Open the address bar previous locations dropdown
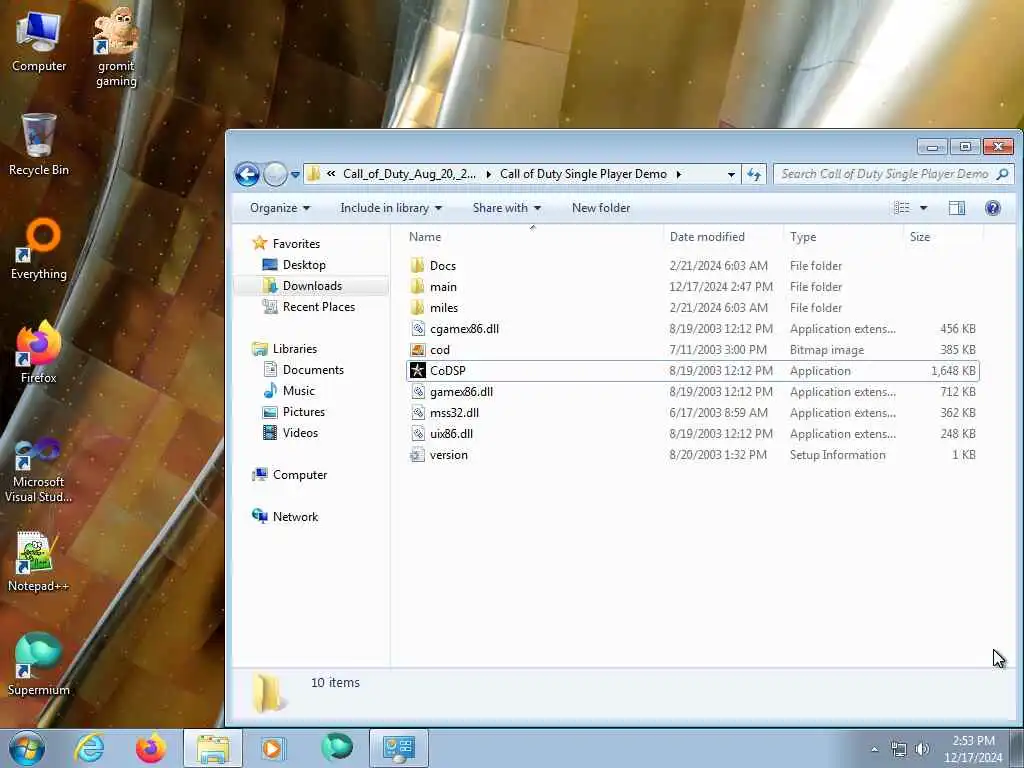The height and width of the screenshot is (768, 1024). 731,174
